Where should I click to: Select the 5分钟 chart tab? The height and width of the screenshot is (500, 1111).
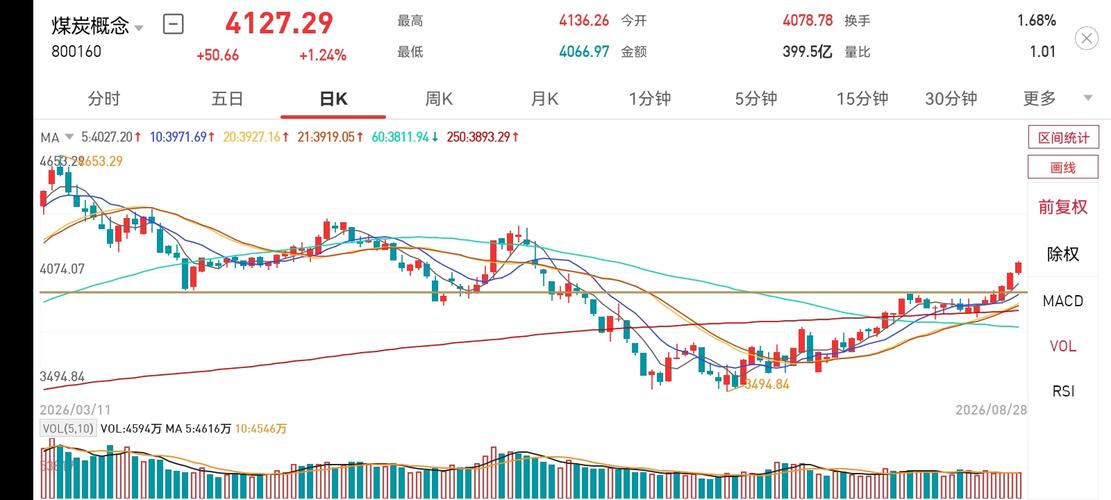tap(756, 98)
